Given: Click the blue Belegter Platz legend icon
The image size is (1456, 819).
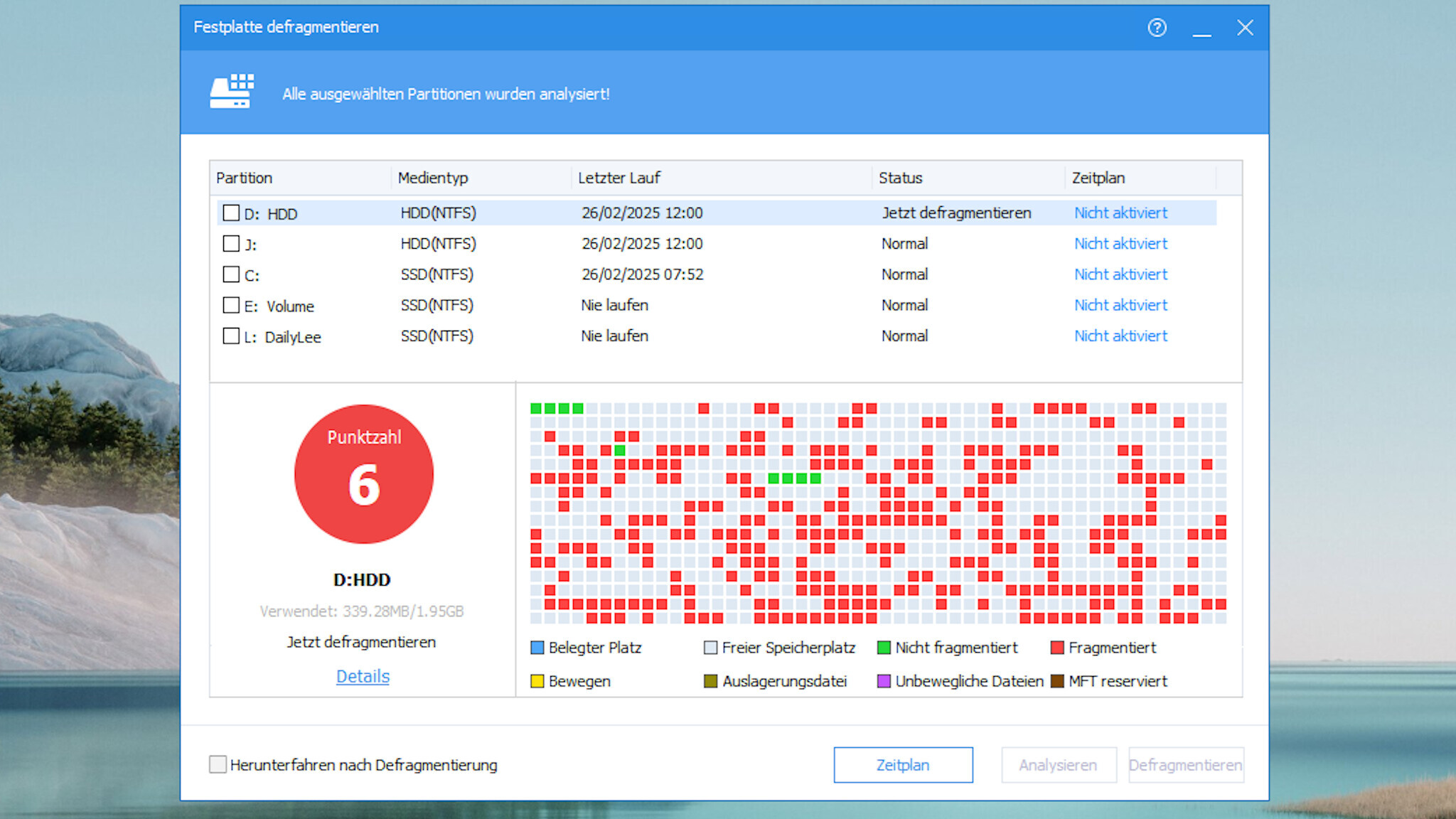Looking at the screenshot, I should (537, 647).
